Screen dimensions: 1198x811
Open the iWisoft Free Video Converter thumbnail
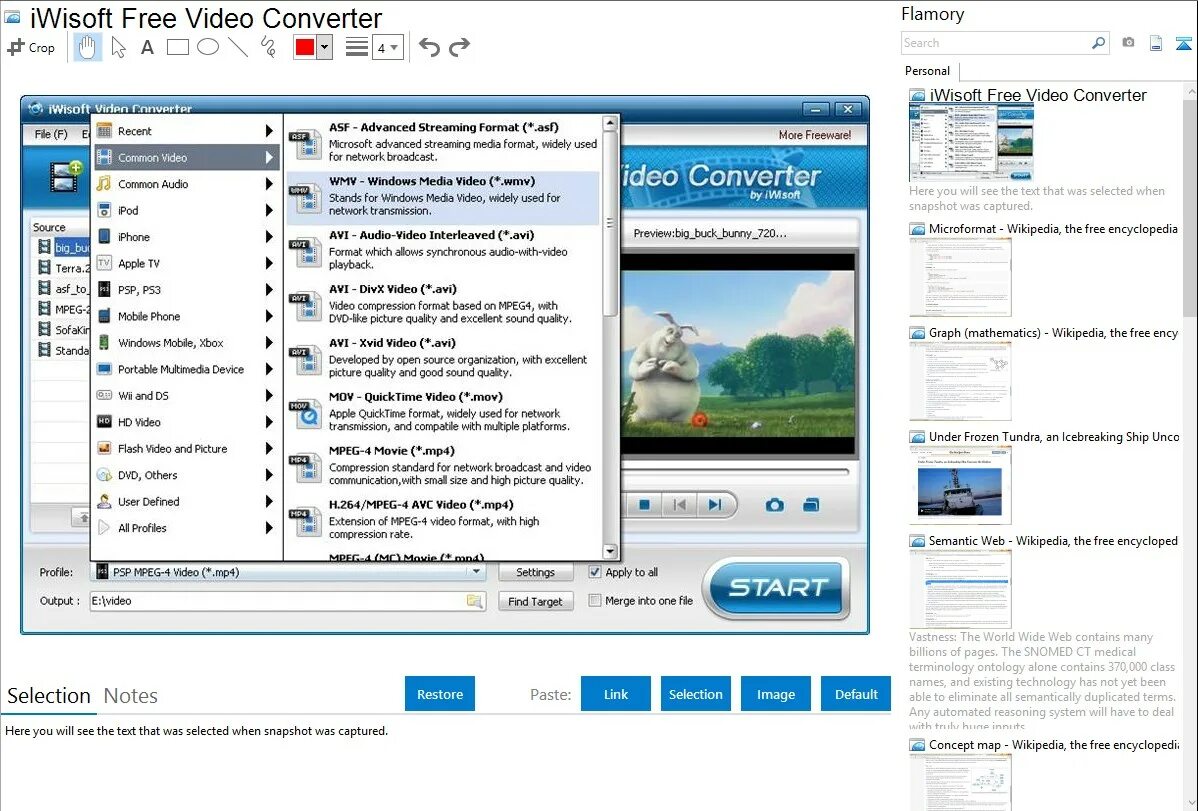[x=970, y=143]
